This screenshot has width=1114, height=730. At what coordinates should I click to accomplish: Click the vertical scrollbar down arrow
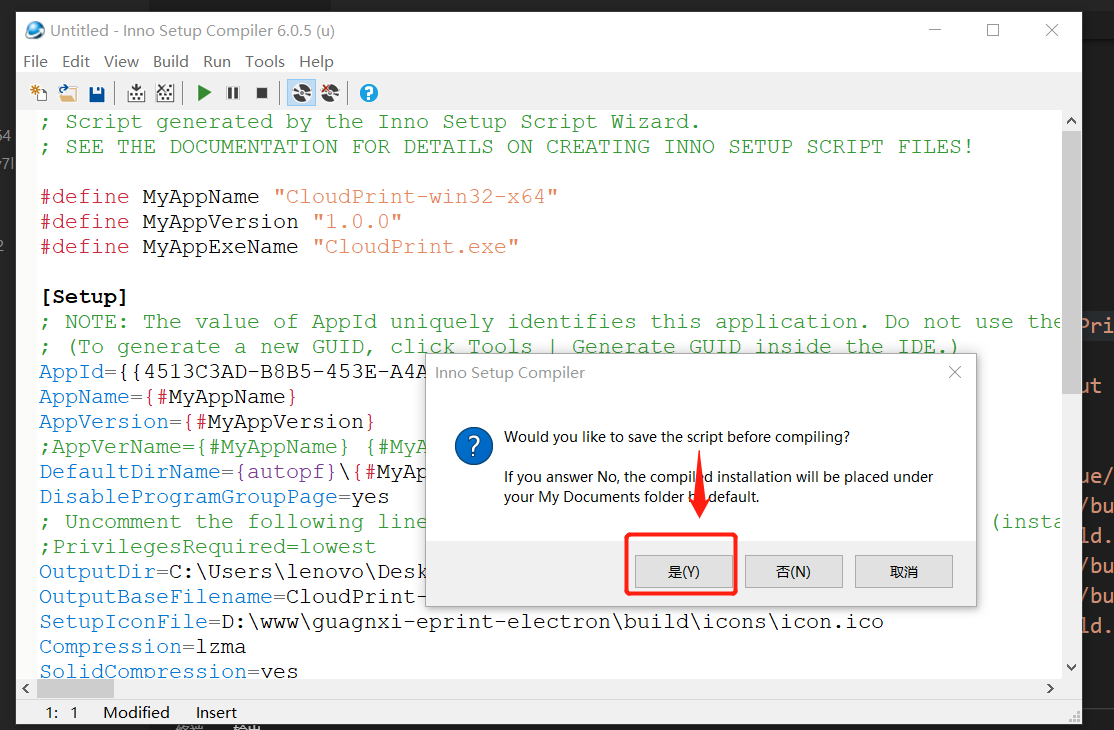1071,667
